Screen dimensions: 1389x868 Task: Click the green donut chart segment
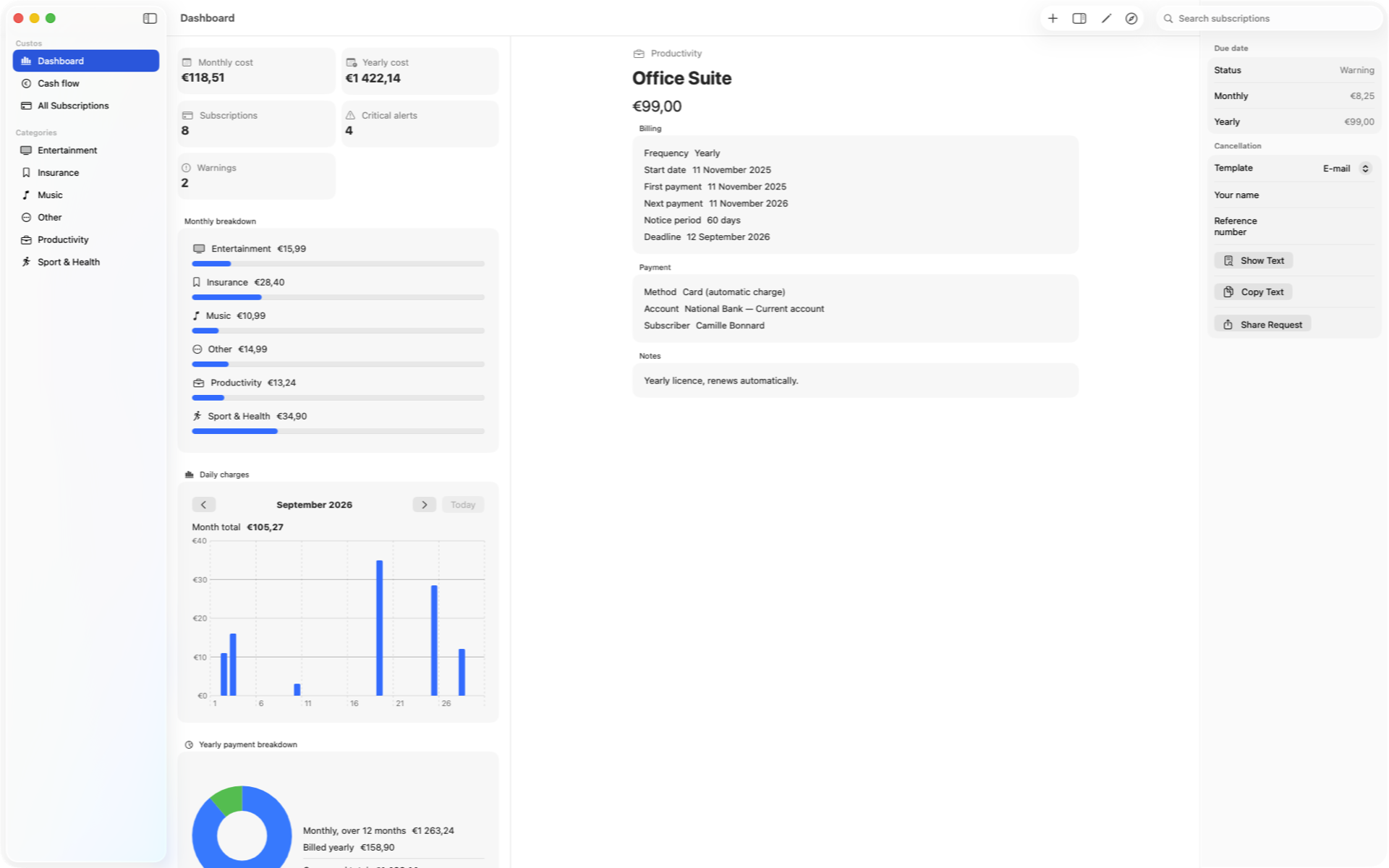228,801
